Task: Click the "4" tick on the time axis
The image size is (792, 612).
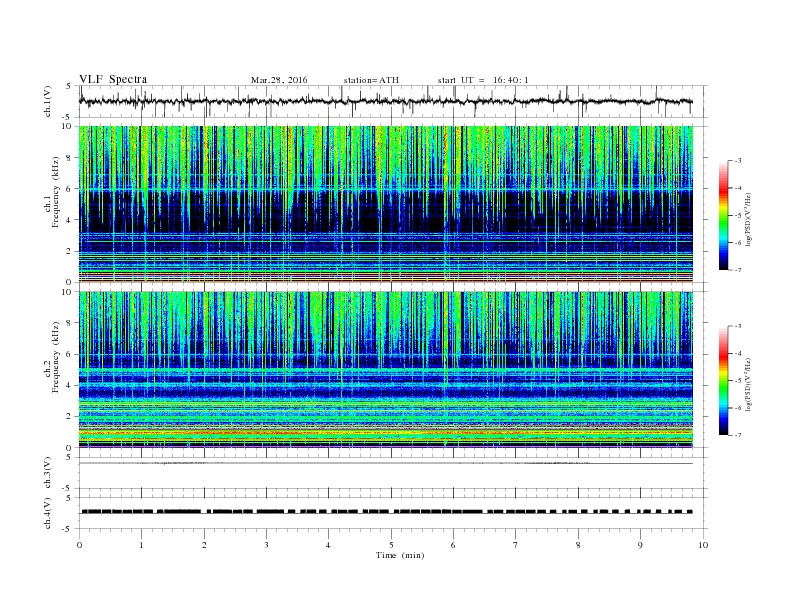Action: click(x=328, y=545)
